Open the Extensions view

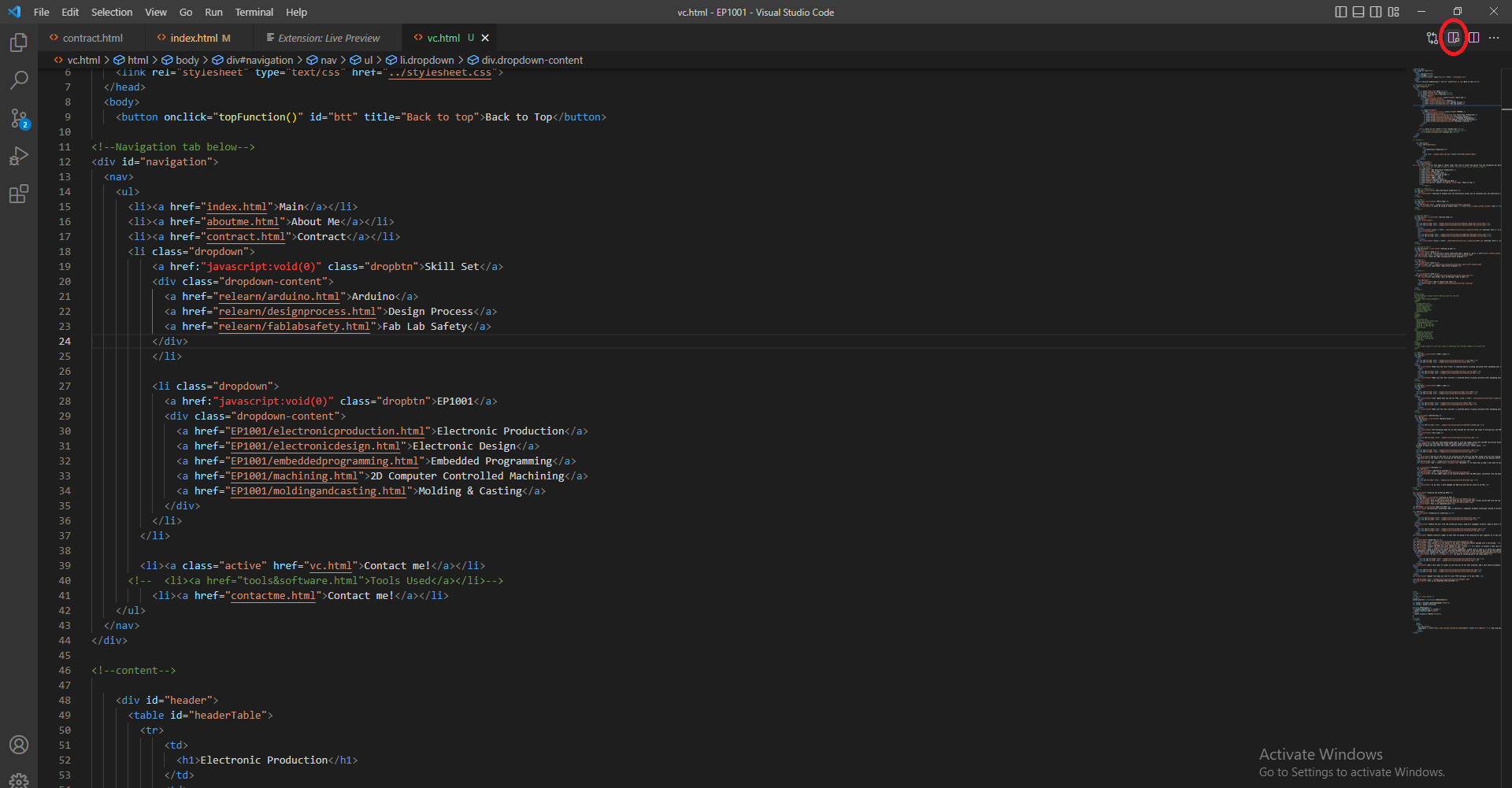pos(19,194)
